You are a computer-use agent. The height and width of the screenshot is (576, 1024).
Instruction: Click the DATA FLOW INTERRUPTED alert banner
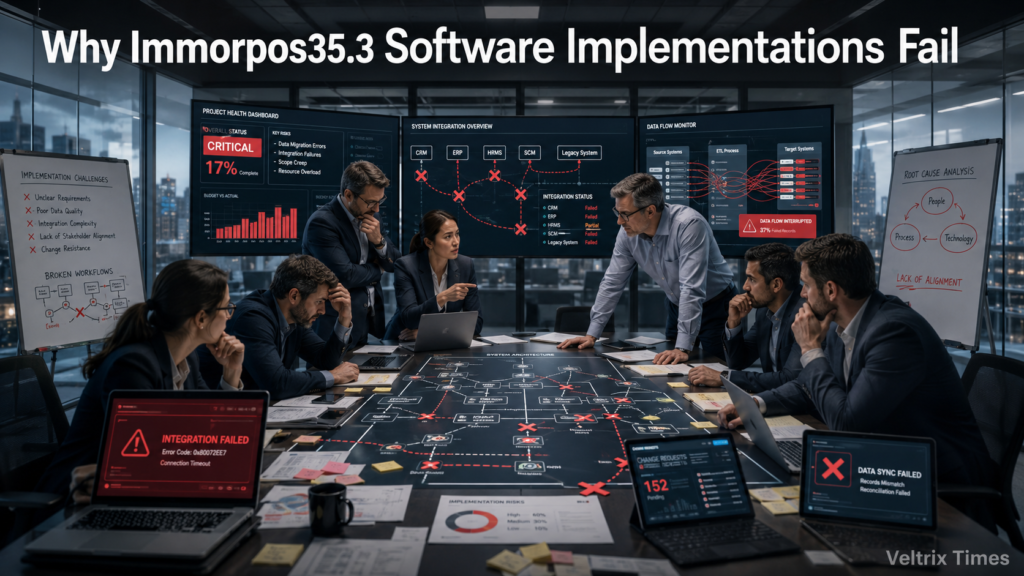point(777,226)
